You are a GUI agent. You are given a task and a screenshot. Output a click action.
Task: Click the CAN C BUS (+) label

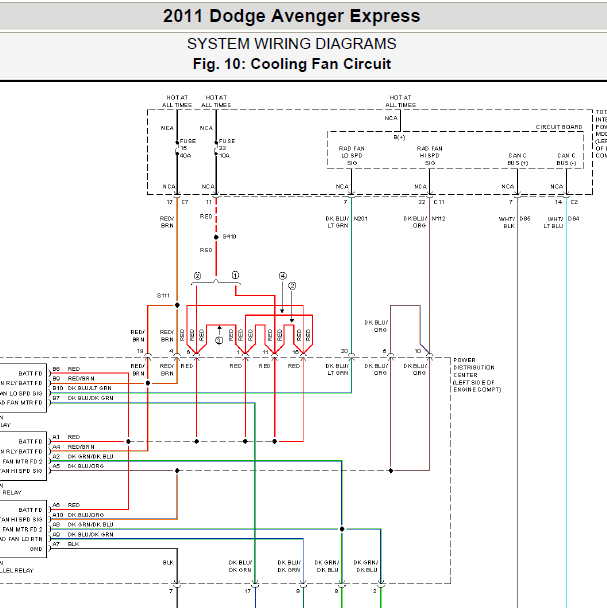(x=518, y=159)
